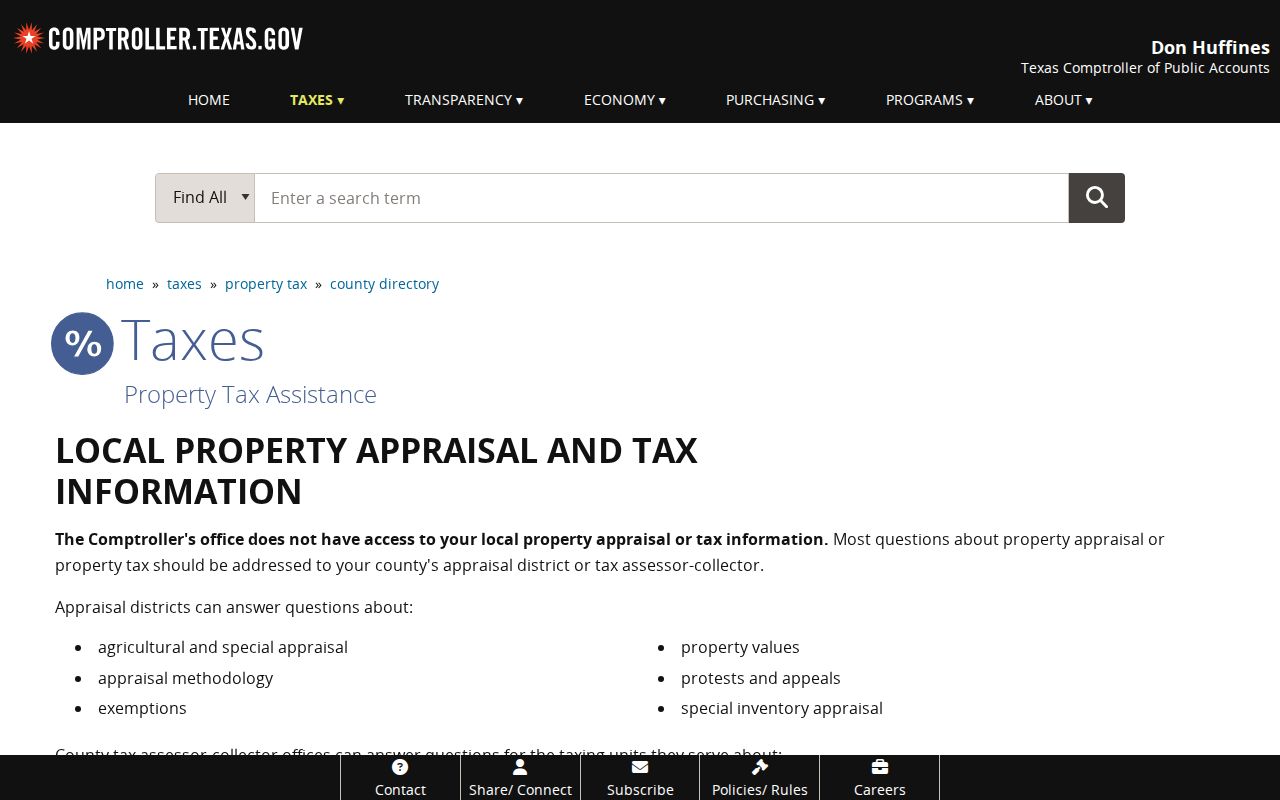The width and height of the screenshot is (1280, 800).
Task: Click the percent Taxes circle icon
Action: (x=83, y=343)
